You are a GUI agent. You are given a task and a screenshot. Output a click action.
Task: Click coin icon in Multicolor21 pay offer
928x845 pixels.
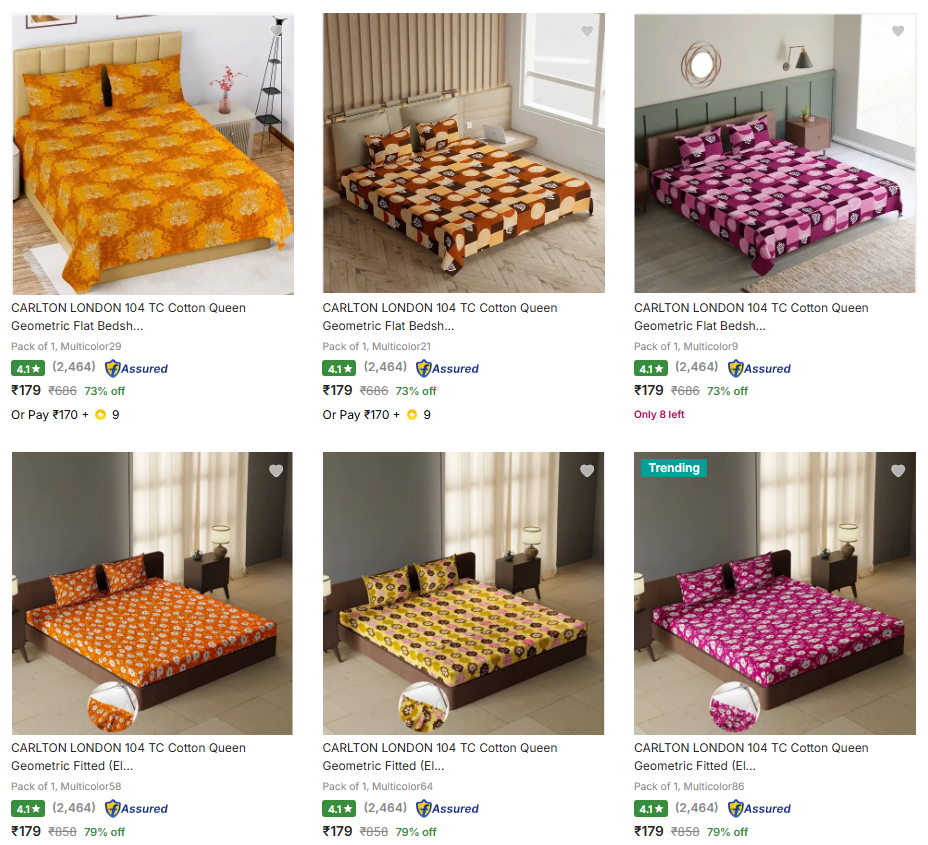411,415
